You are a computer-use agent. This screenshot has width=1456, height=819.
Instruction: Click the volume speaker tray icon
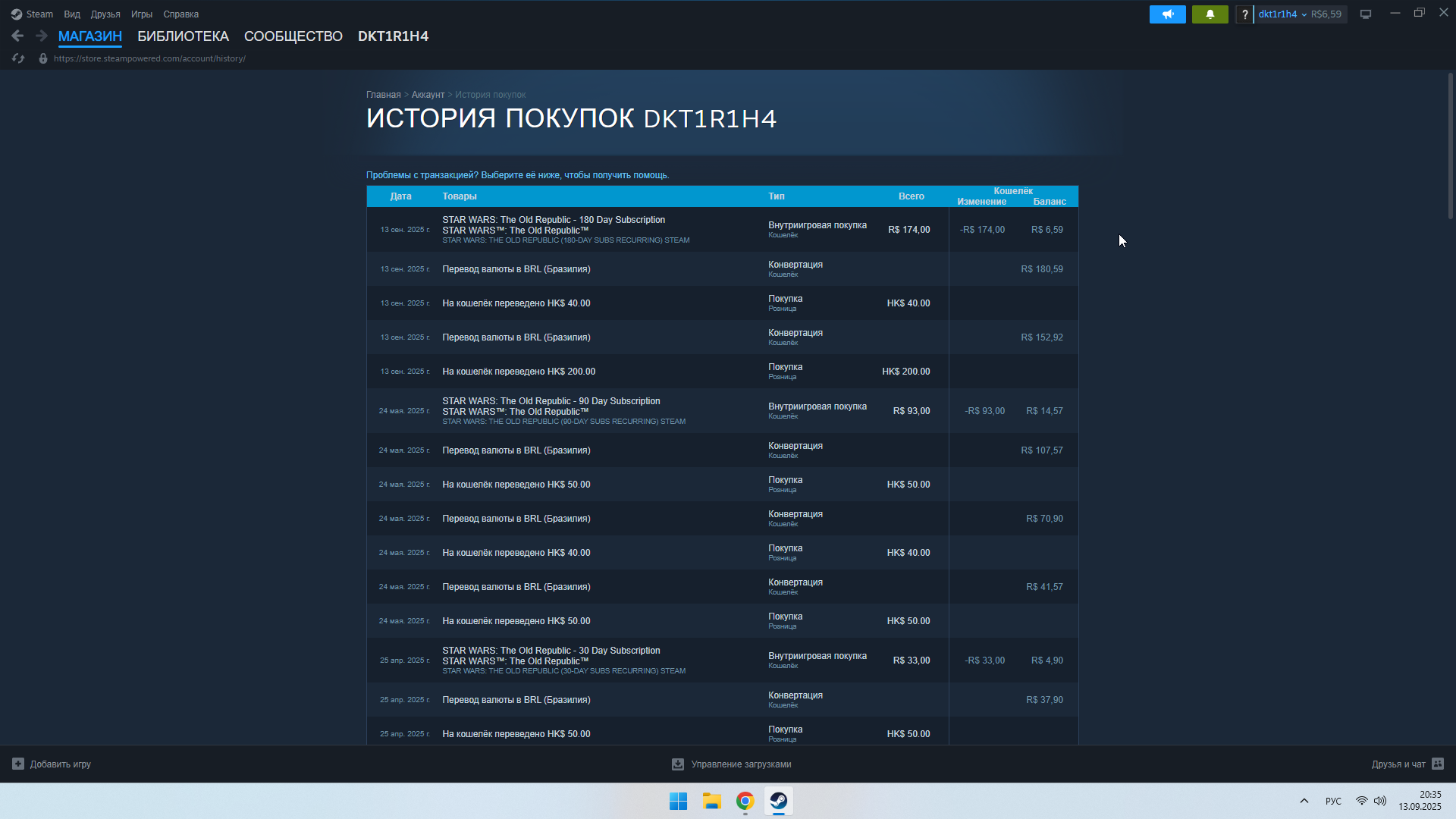[1380, 801]
